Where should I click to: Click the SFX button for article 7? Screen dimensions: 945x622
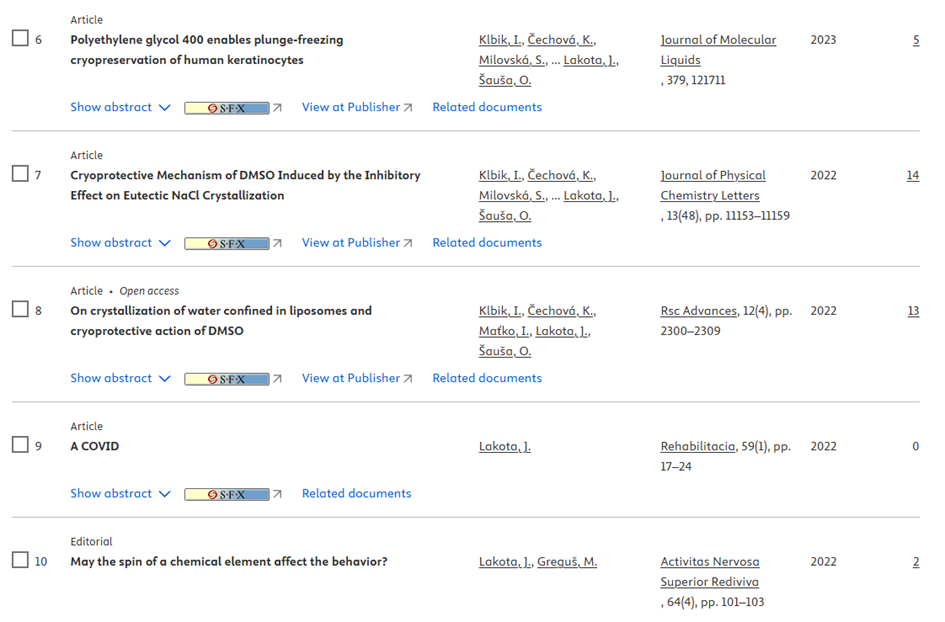point(227,243)
